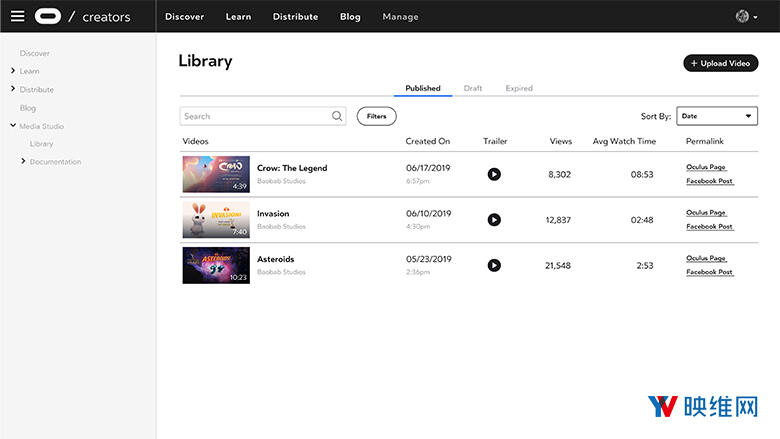Switch to the Draft tab

(473, 88)
